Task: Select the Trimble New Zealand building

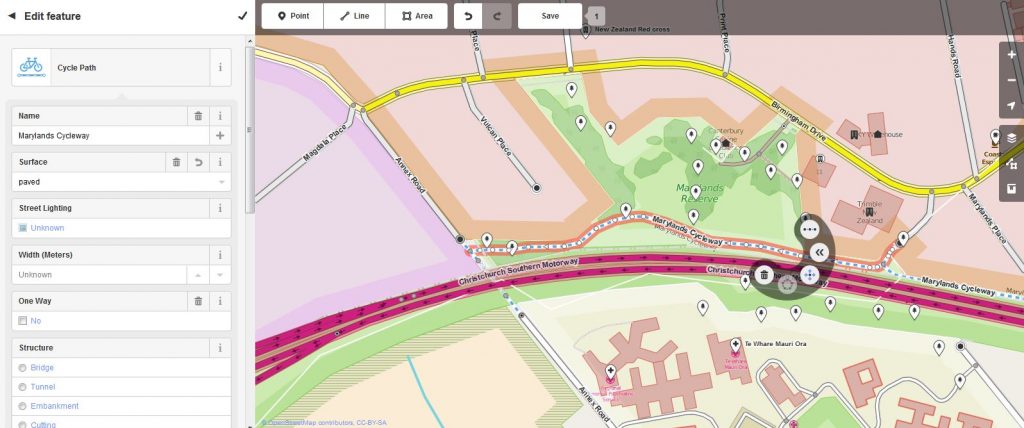Action: tap(869, 210)
